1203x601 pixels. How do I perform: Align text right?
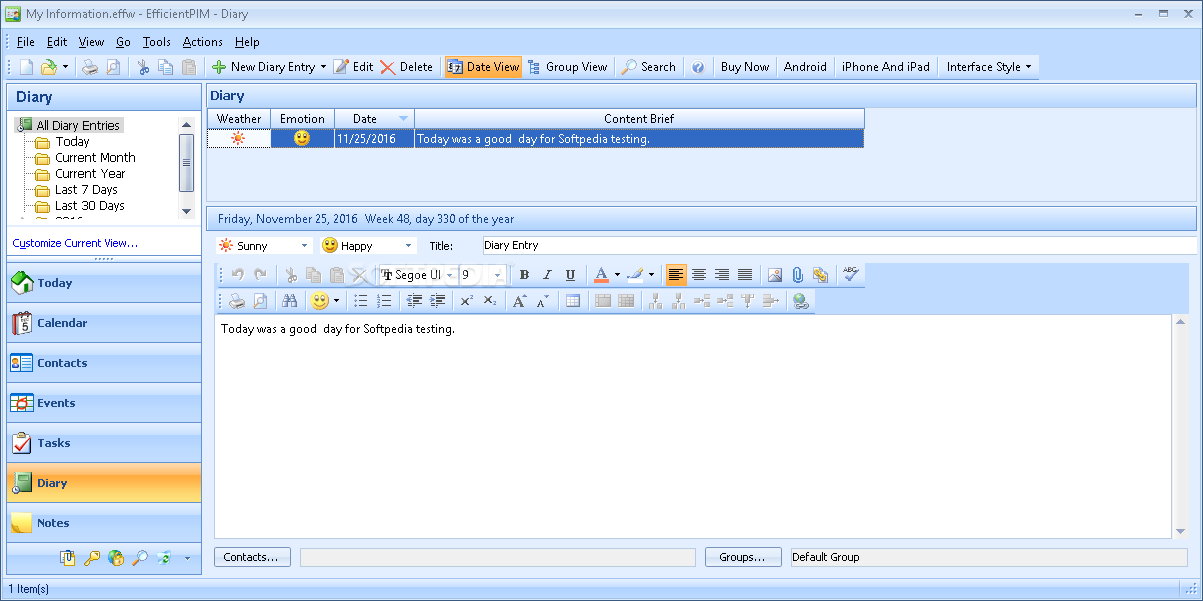click(722, 275)
